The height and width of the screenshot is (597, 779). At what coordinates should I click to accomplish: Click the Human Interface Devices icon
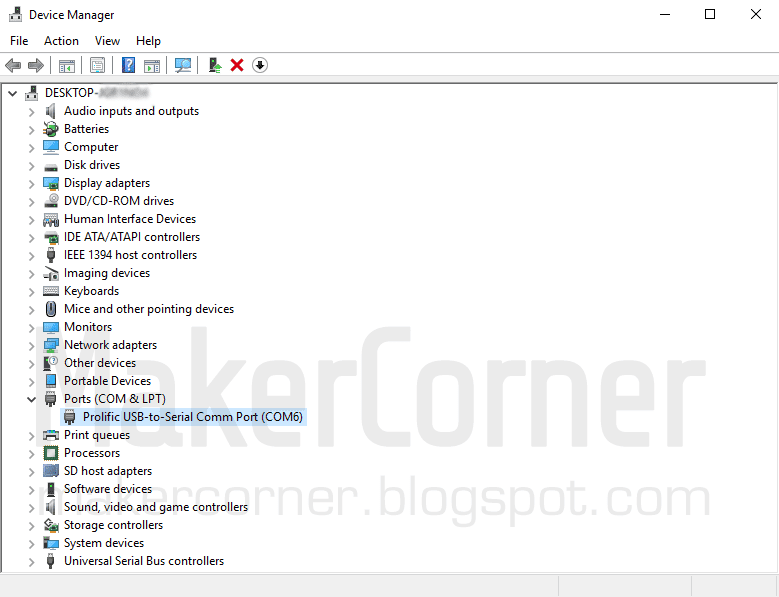click(51, 219)
